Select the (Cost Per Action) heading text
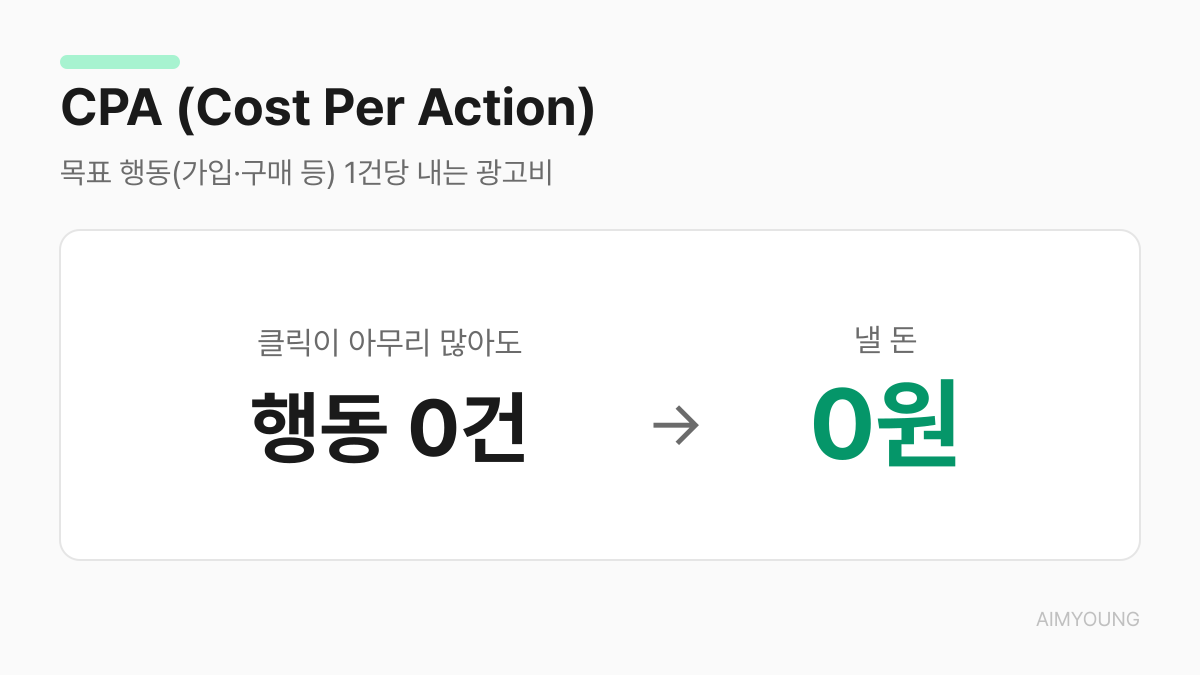The image size is (1200, 675). click(x=386, y=109)
